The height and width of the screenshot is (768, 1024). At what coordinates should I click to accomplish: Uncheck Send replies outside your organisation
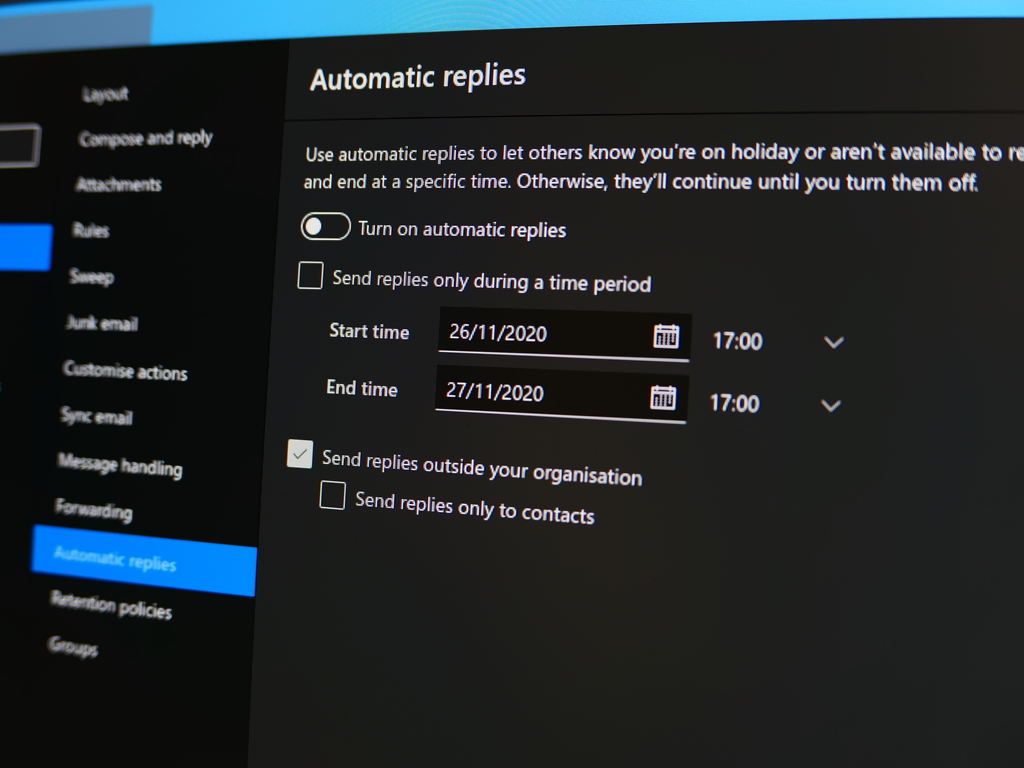300,454
